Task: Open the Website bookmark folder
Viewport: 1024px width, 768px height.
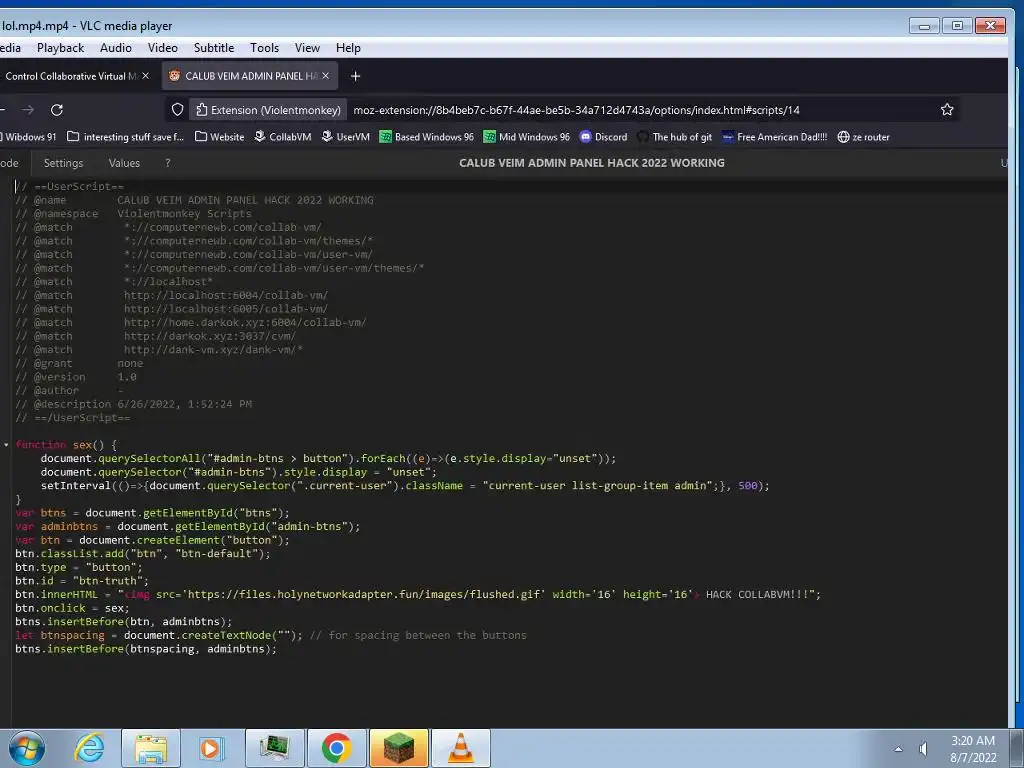Action: click(x=219, y=137)
